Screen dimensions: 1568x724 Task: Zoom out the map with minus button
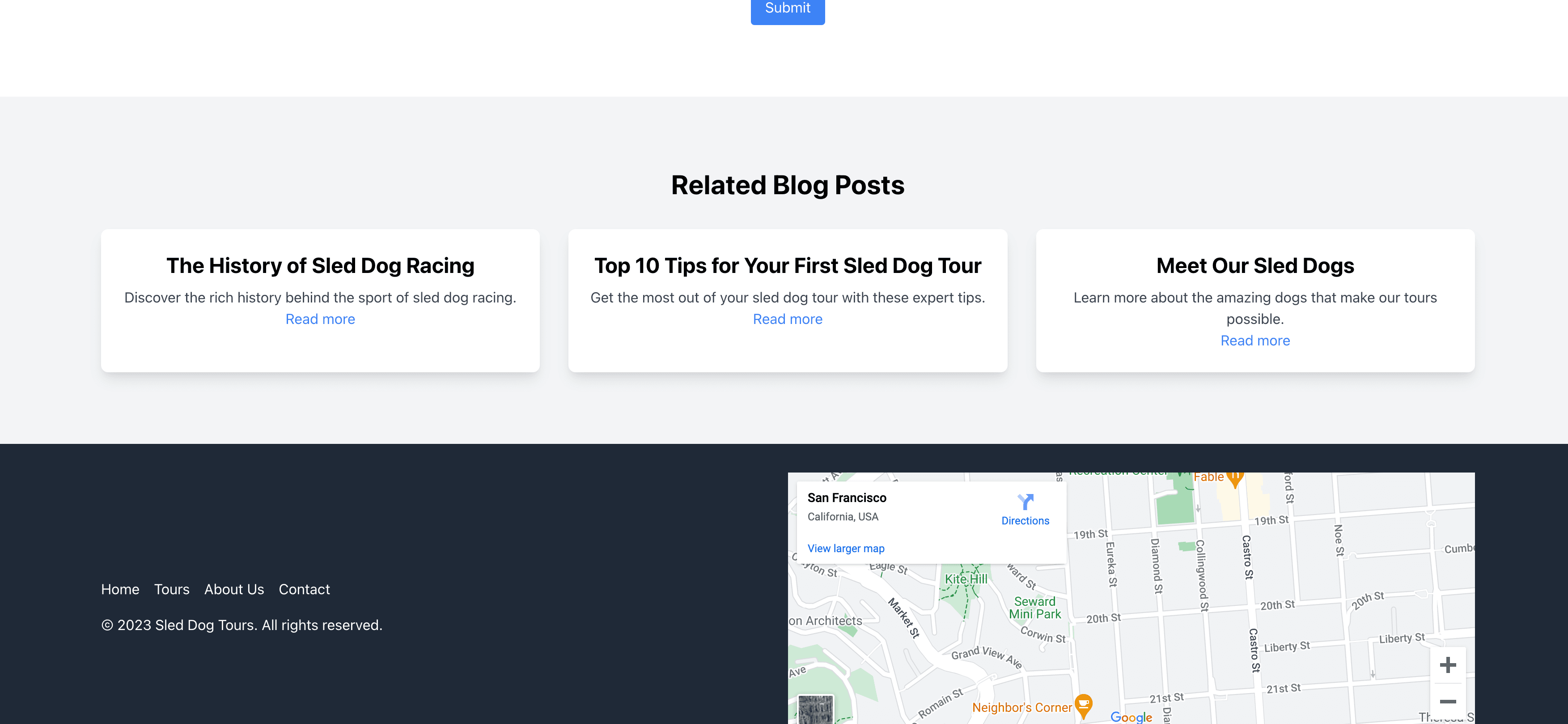point(1448,702)
